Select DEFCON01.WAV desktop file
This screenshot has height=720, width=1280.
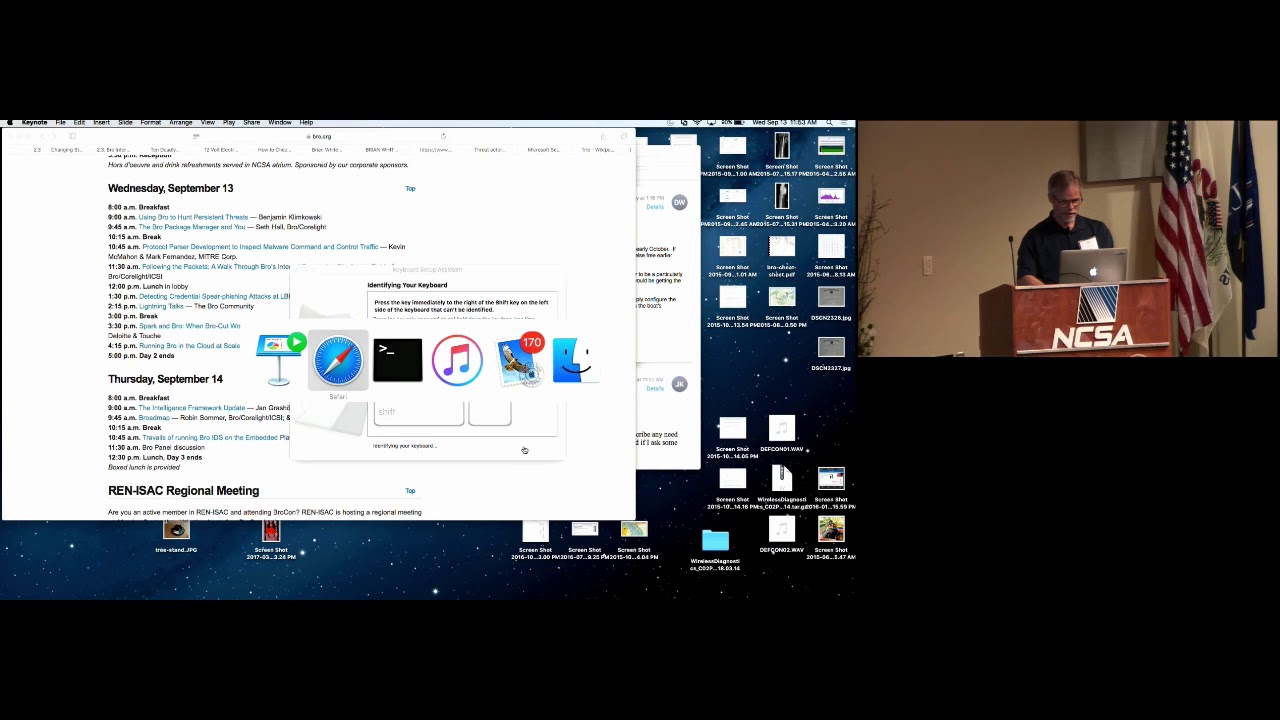coord(782,434)
